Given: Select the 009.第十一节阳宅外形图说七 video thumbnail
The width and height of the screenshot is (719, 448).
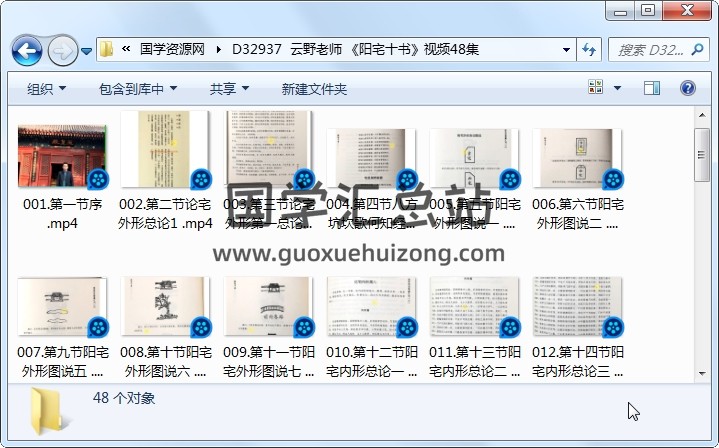Looking at the screenshot, I should click(269, 307).
